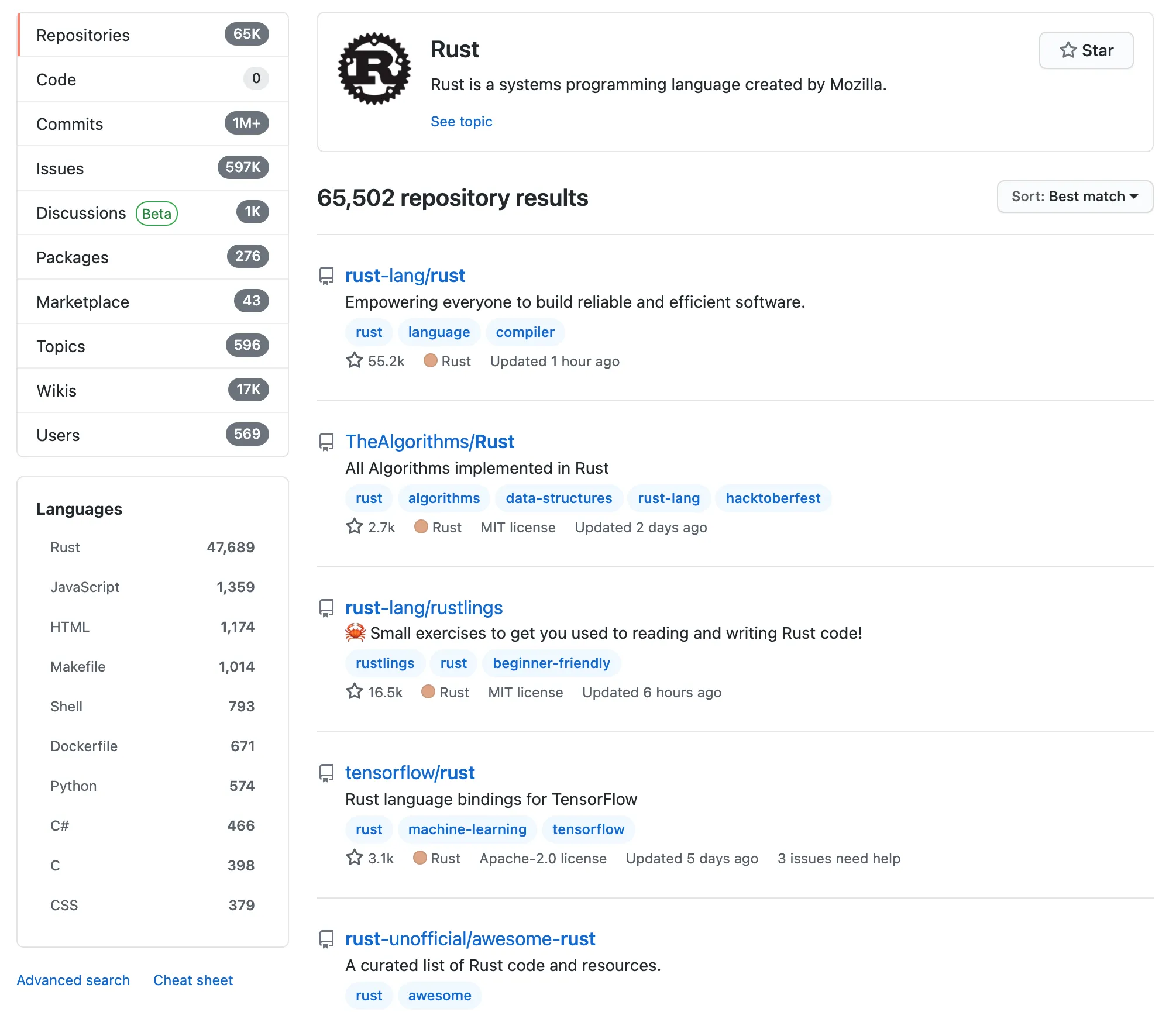Viewport: 1176px width, 1012px height.
Task: Click the repo icon beside rust-lang/rustlings
Action: pos(326,608)
